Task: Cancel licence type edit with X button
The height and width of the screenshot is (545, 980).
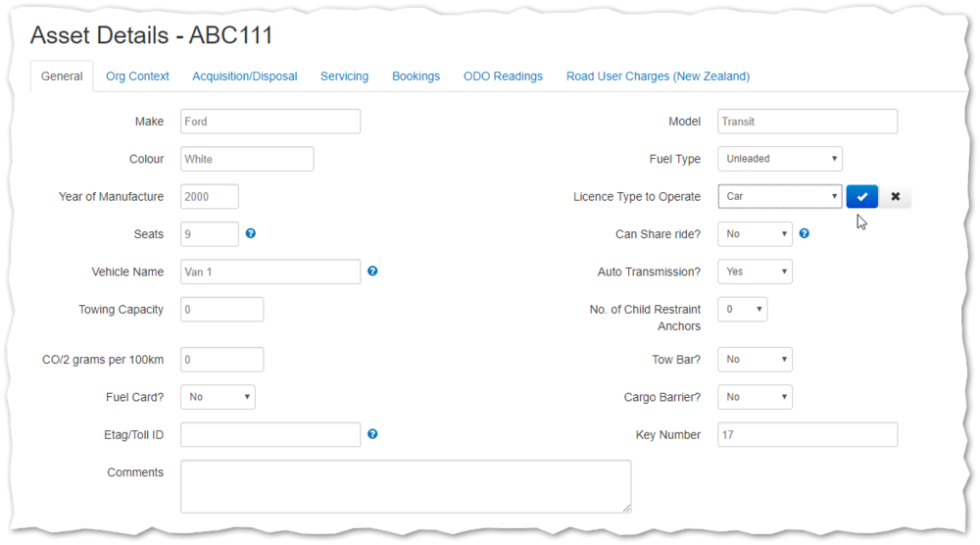Action: [x=895, y=196]
